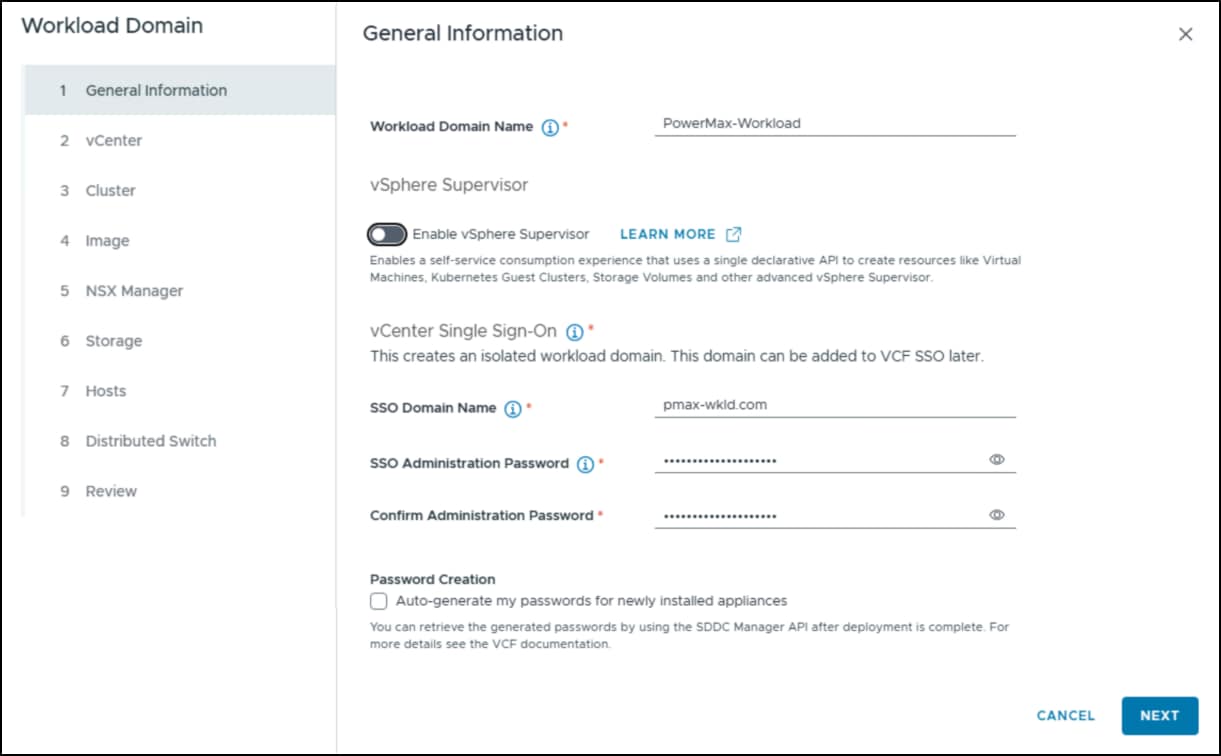Click the NEXT button

point(1160,716)
